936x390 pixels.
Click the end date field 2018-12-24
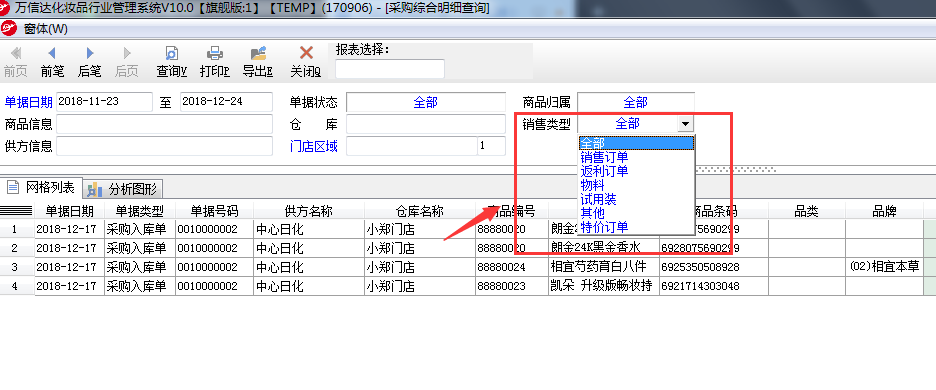(x=226, y=102)
